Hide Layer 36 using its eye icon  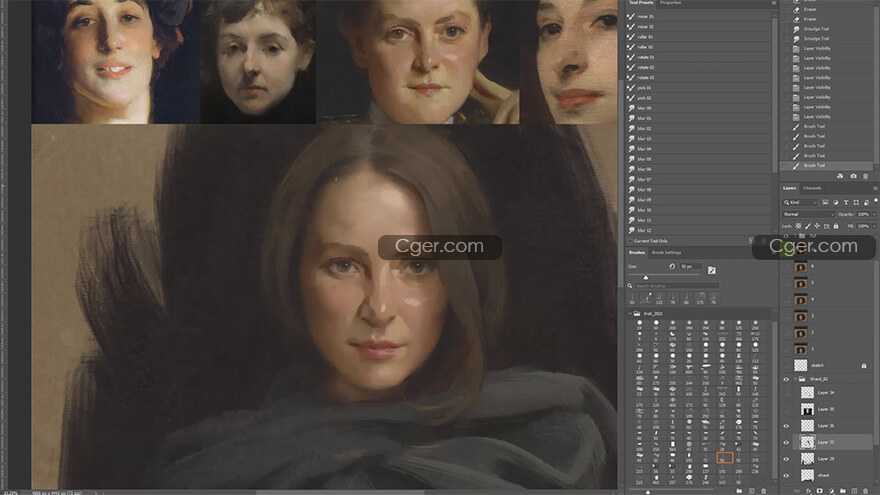786,426
